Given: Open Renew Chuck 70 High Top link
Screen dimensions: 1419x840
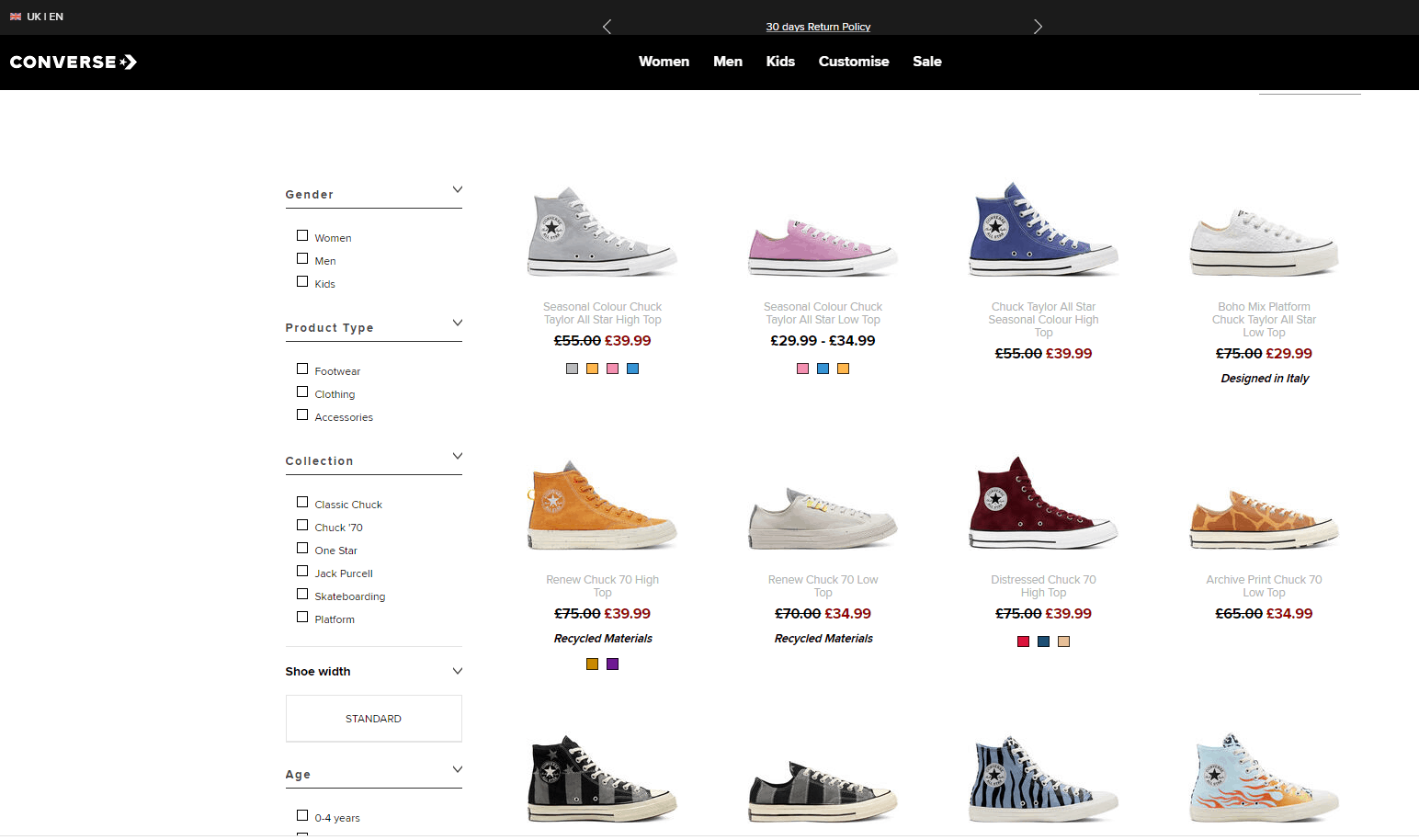Looking at the screenshot, I should click(602, 586).
